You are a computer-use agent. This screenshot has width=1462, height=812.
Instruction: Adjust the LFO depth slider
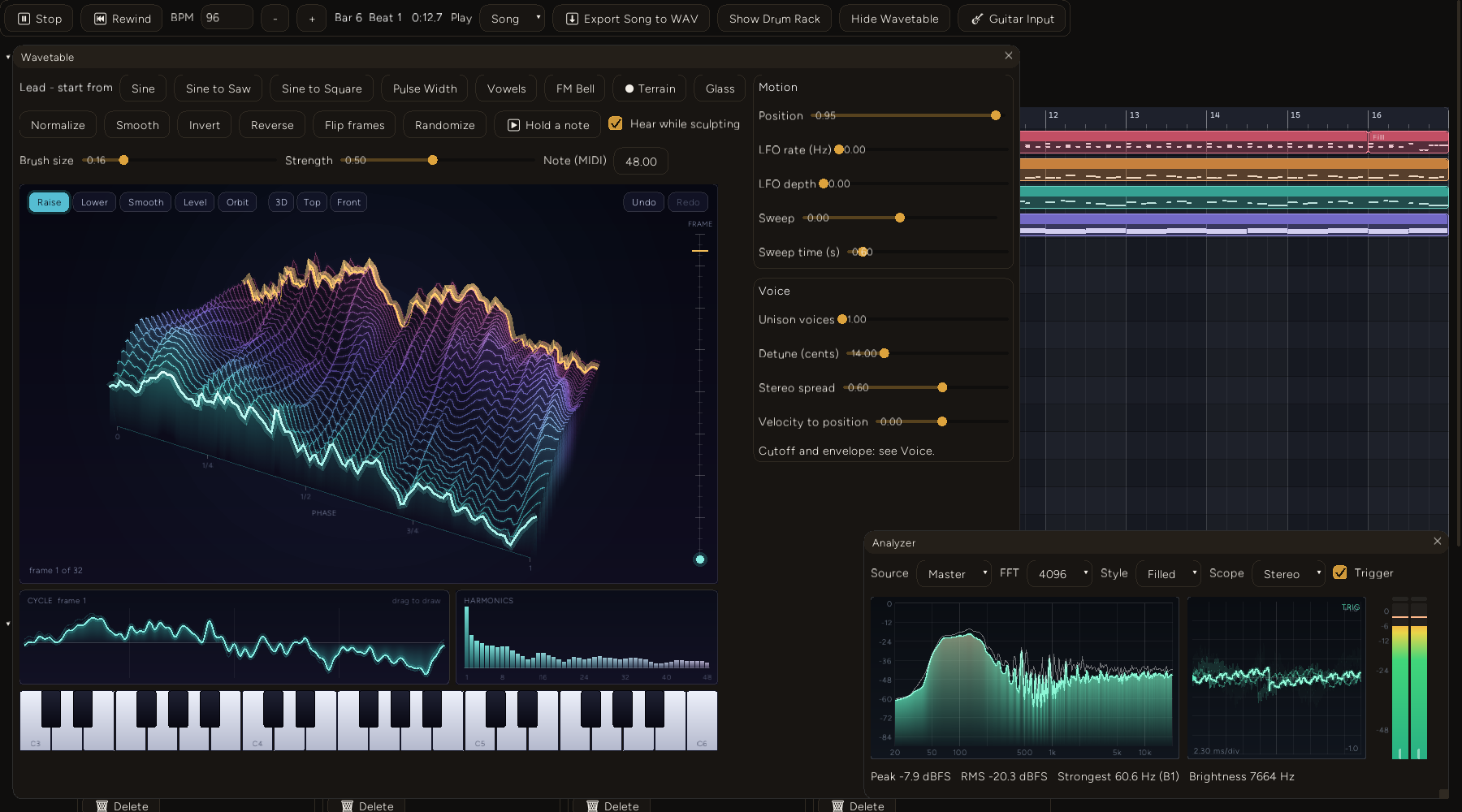(x=915, y=184)
